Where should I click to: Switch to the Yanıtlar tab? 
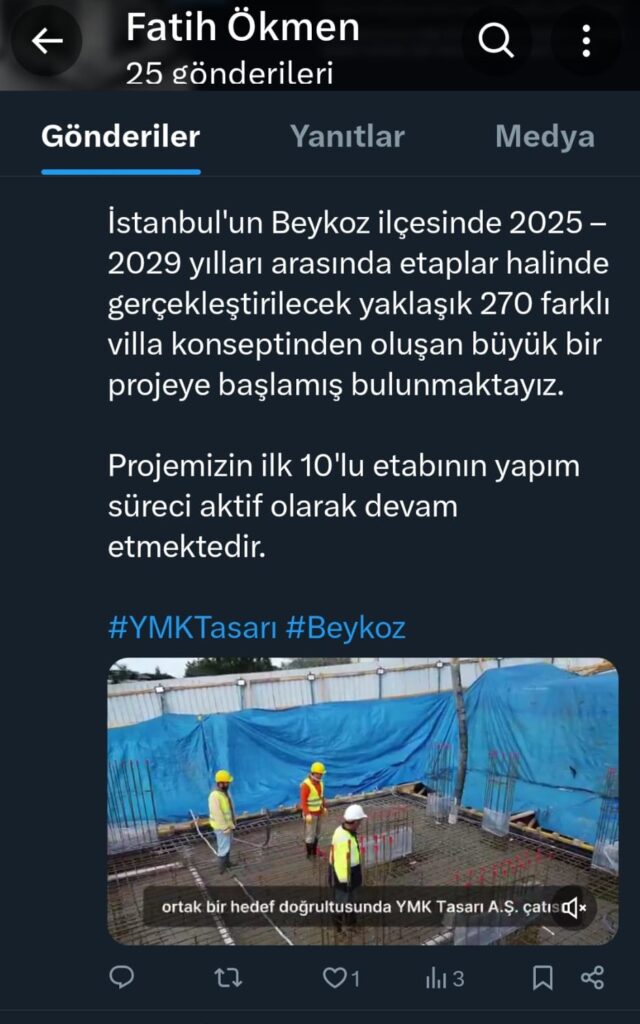tap(347, 136)
